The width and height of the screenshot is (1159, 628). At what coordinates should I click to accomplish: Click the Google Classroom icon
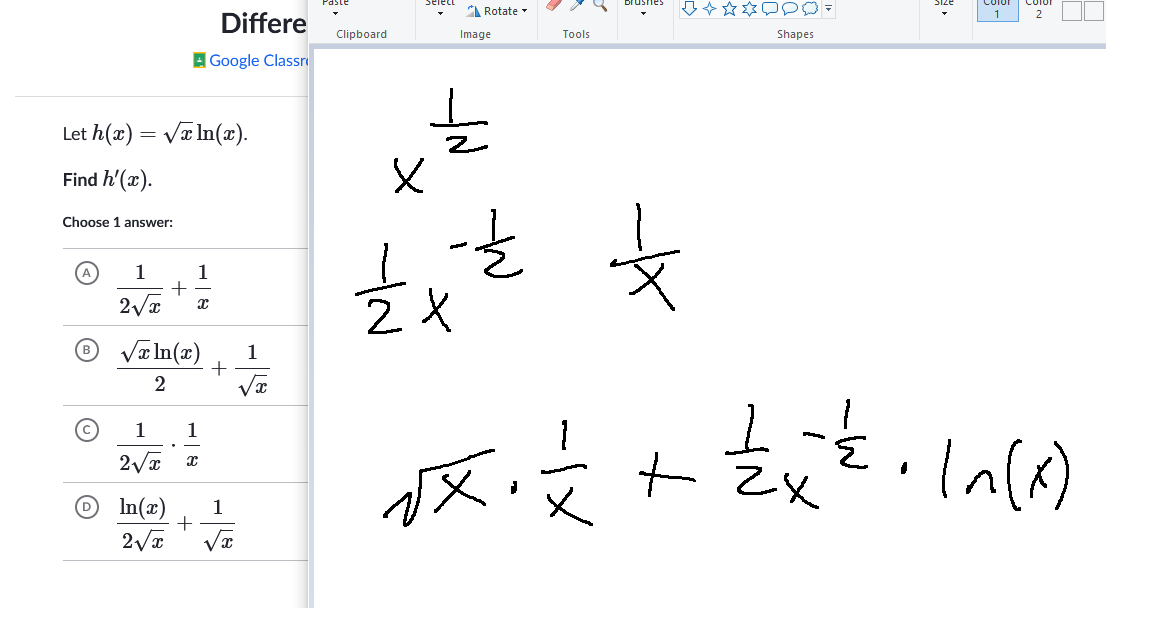(x=199, y=61)
